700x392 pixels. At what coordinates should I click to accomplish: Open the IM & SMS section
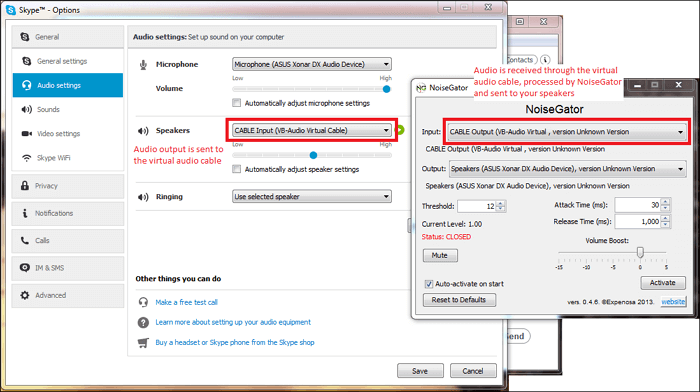click(68, 267)
